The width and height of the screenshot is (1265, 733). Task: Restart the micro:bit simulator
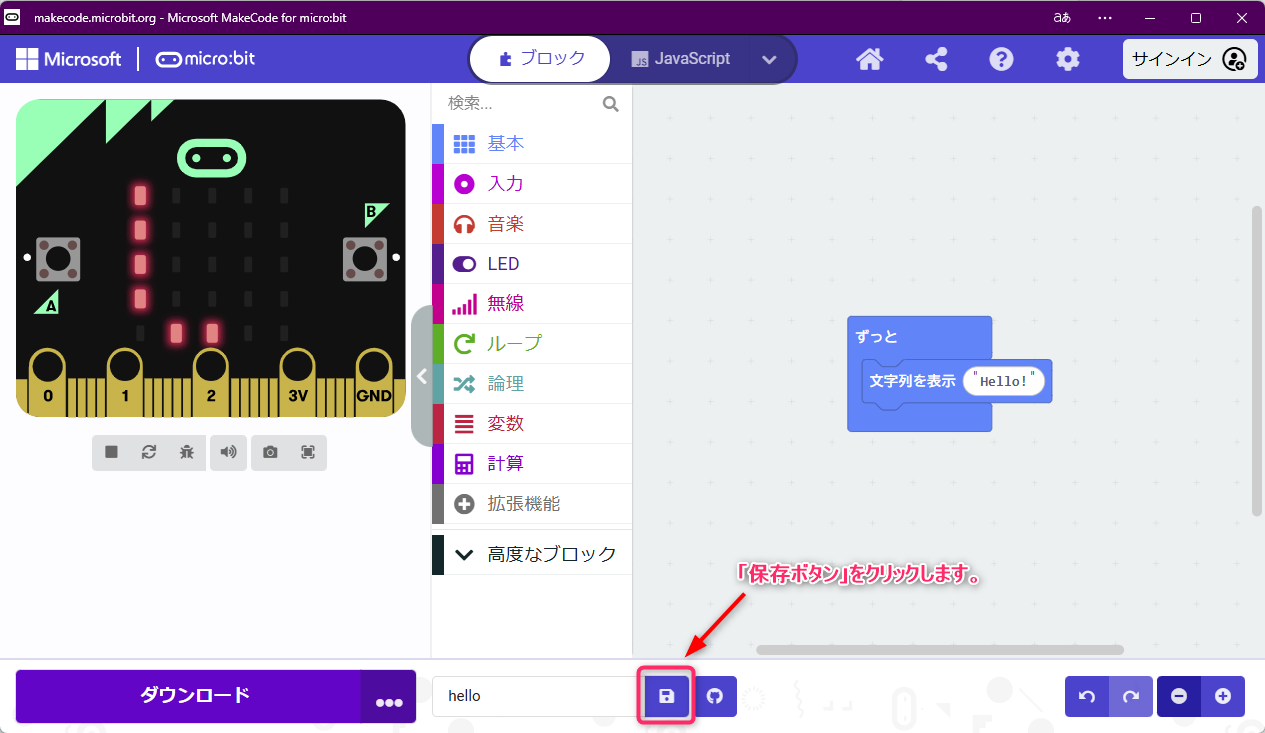pyautogui.click(x=149, y=452)
